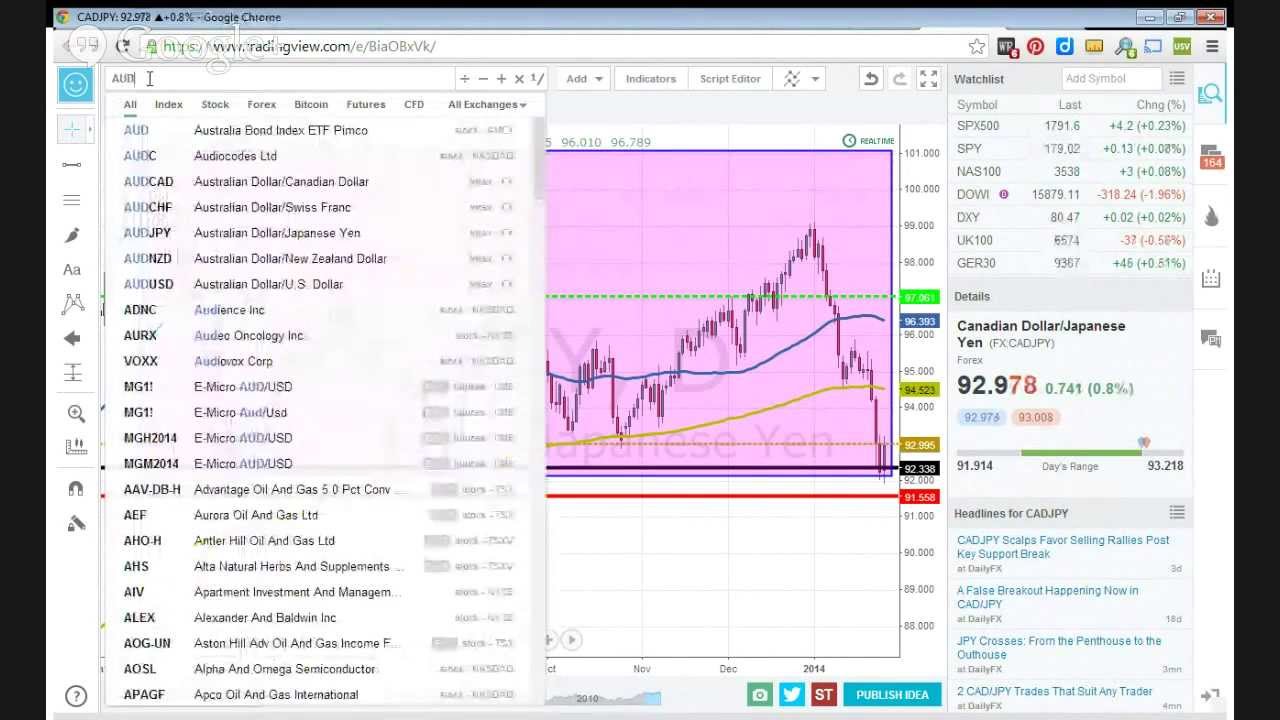The width and height of the screenshot is (1280, 720).
Task: Activate the zoom-in magnifier tool
Action: tap(76, 413)
